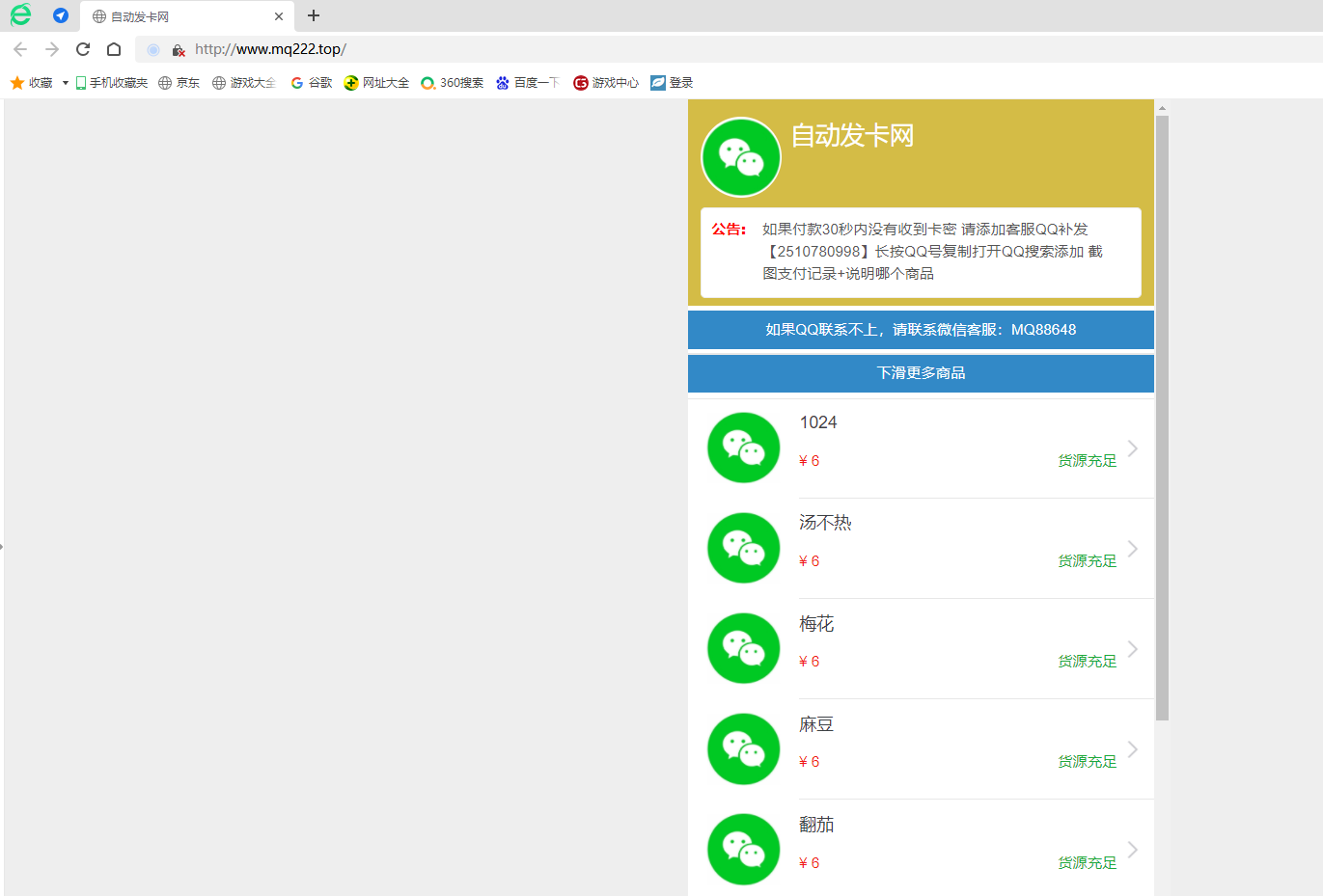The height and width of the screenshot is (896, 1323).
Task: Open a new tab with plus button
Action: [314, 15]
